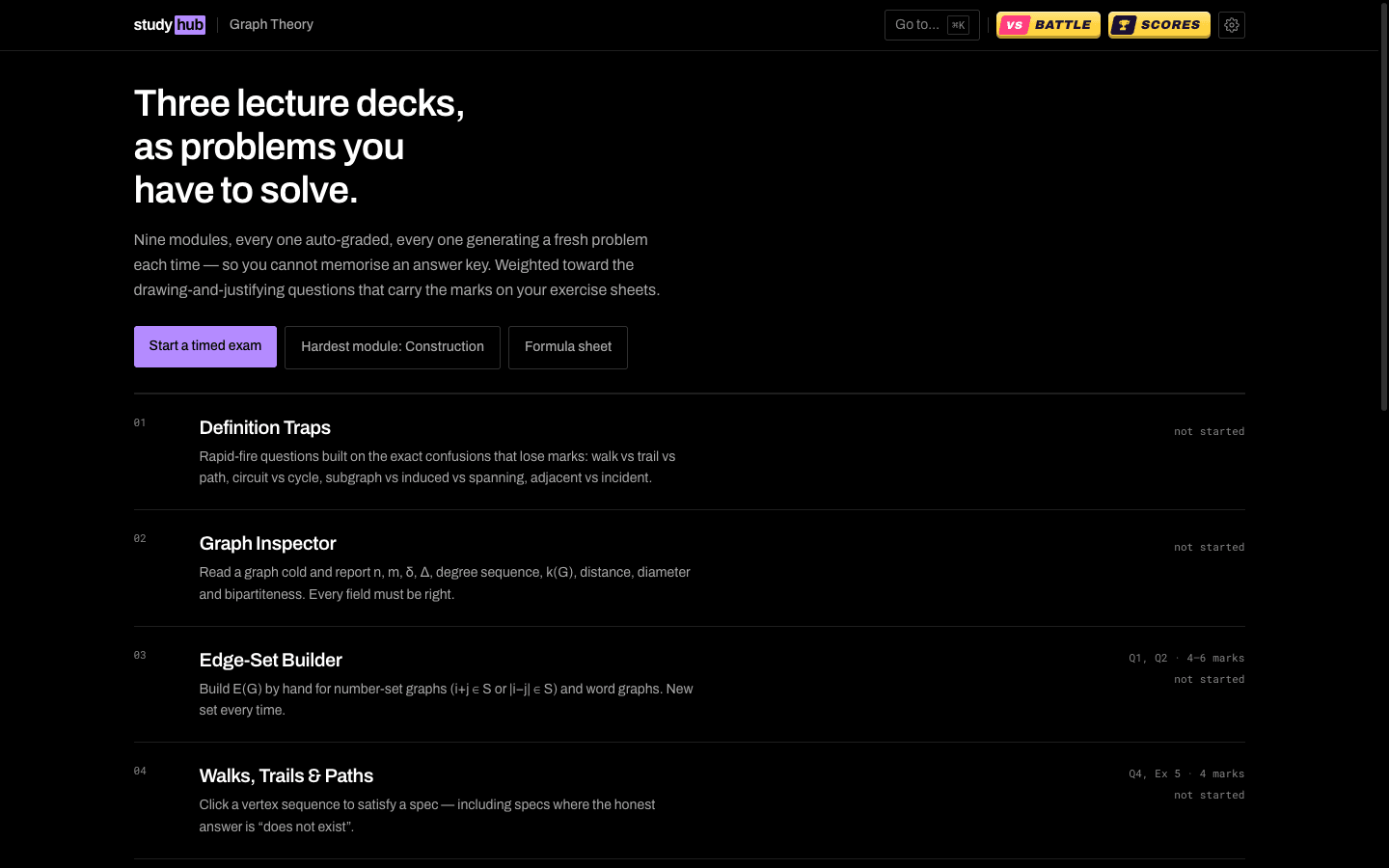Screen dimensions: 1389x868
Task: Open the Edge-Set Builder module
Action: [689, 685]
